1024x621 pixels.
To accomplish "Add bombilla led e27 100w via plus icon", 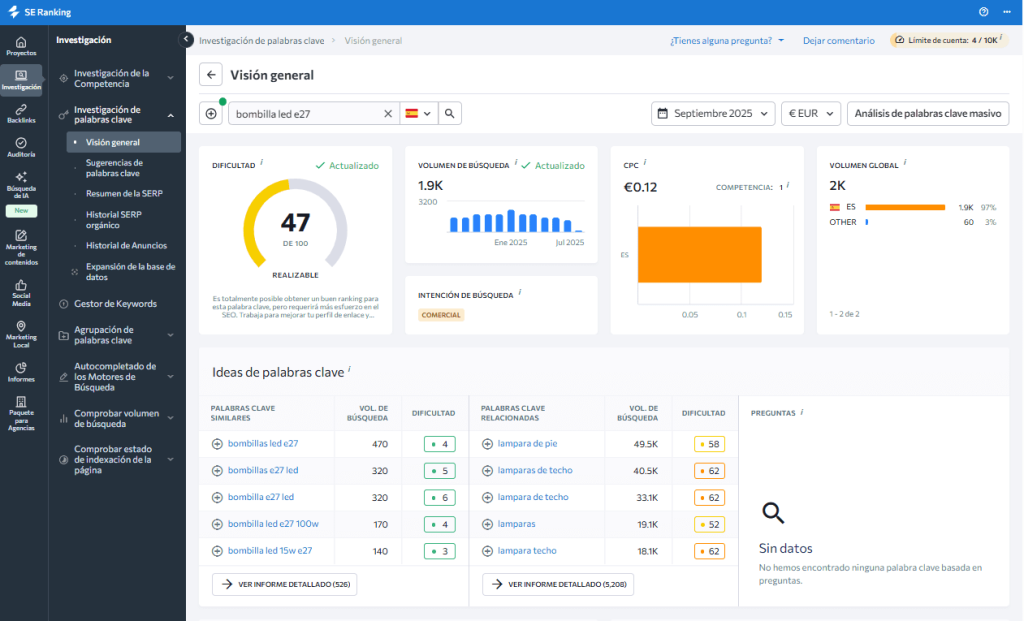I will point(217,524).
